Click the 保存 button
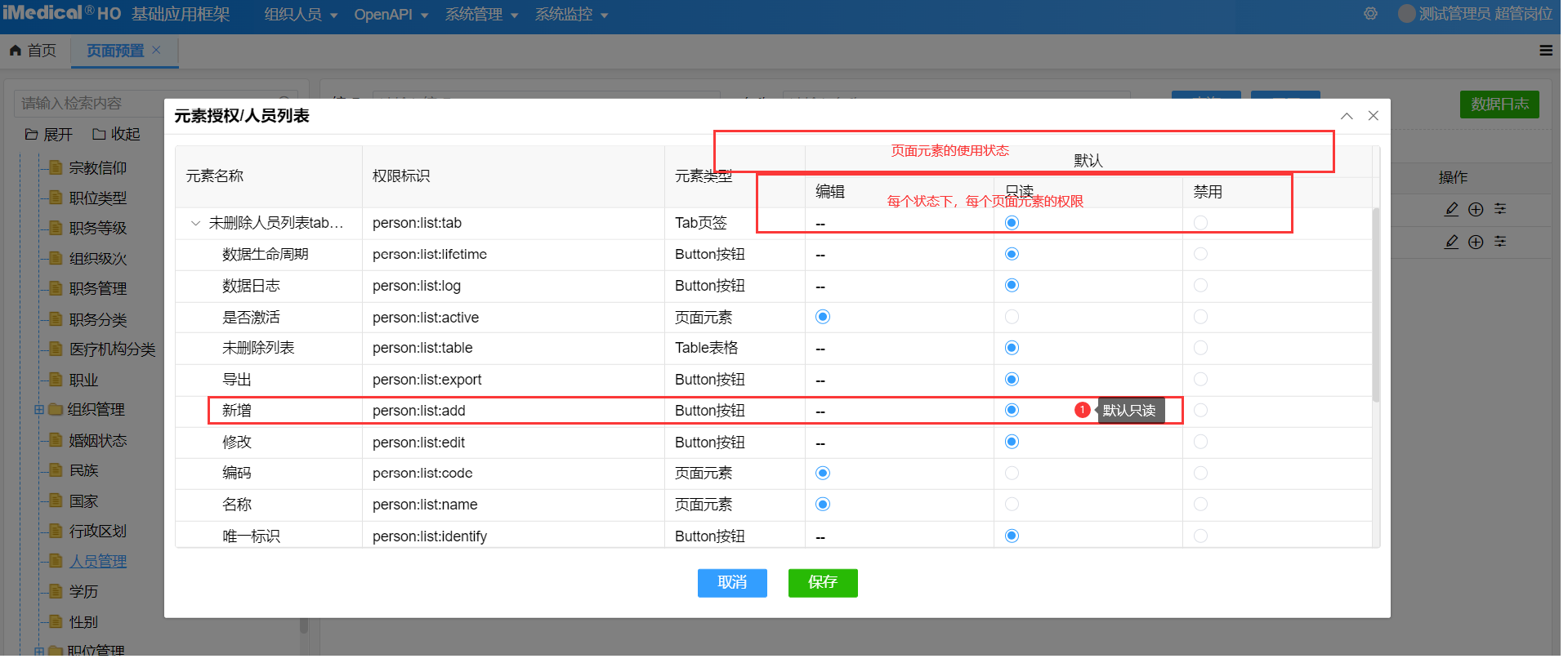This screenshot has height=663, width=1568. 822,582
